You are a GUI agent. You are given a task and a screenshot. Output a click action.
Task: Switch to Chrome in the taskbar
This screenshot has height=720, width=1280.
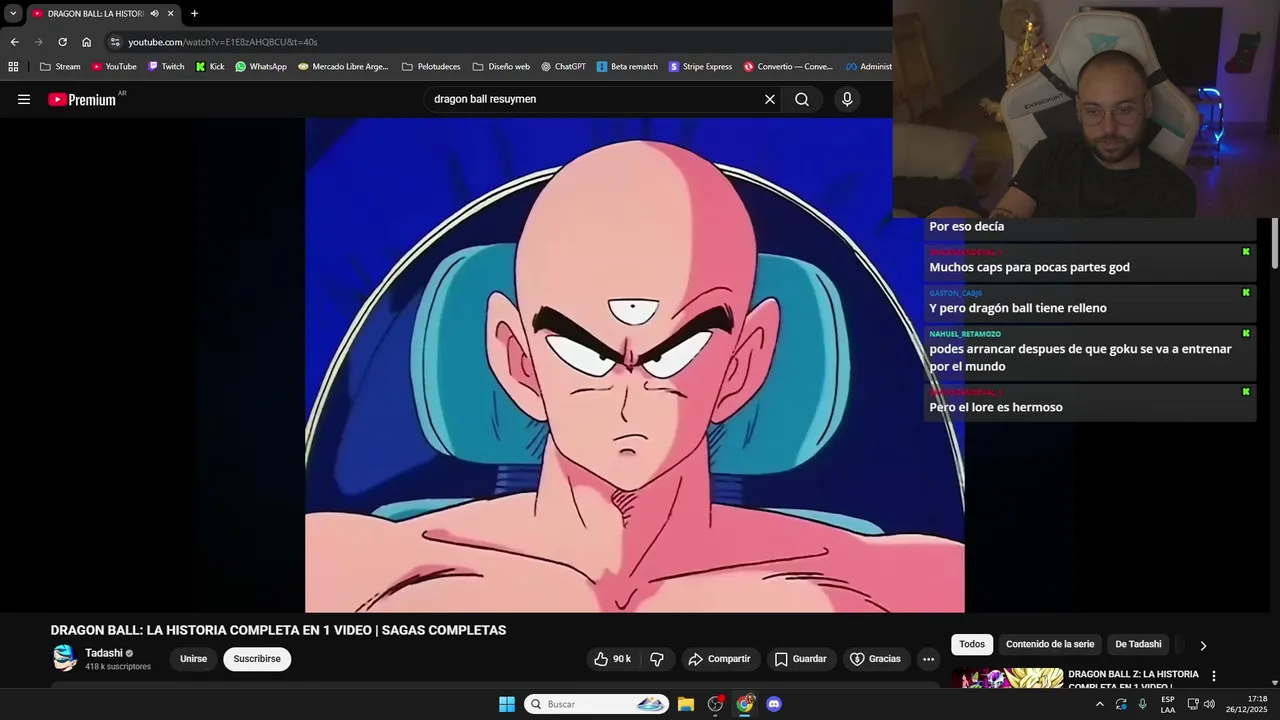(745, 704)
